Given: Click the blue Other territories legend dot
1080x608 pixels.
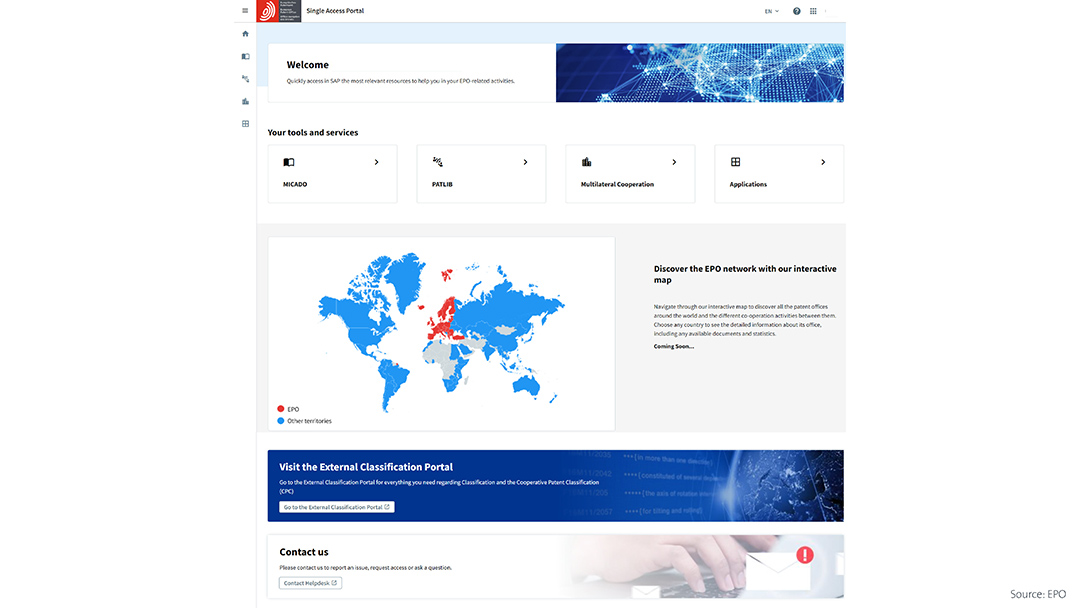Looking at the screenshot, I should [x=281, y=421].
